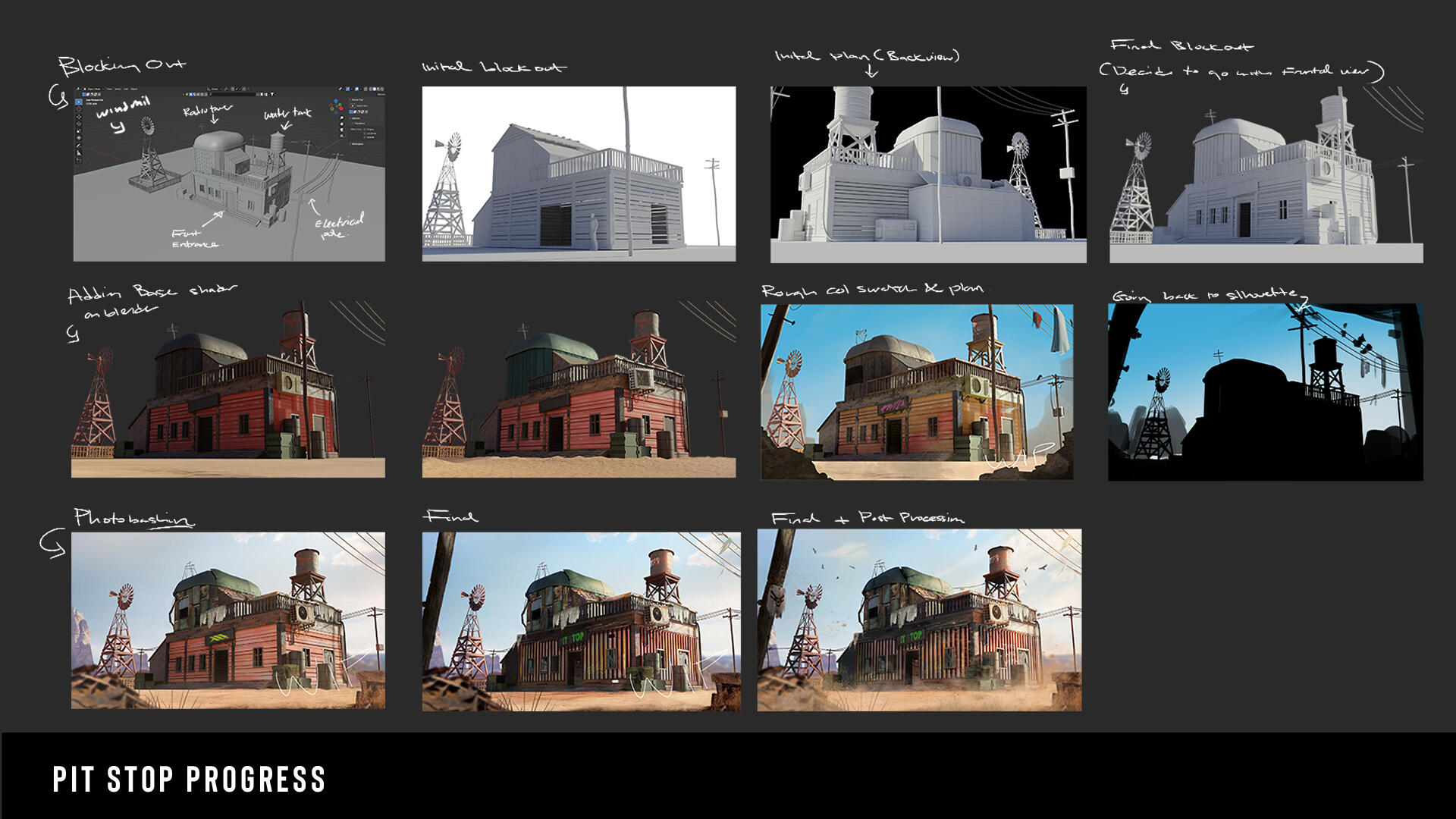The width and height of the screenshot is (1456, 819).
Task: Choose the Measure tool in Blender toolbar
Action: pos(79,153)
